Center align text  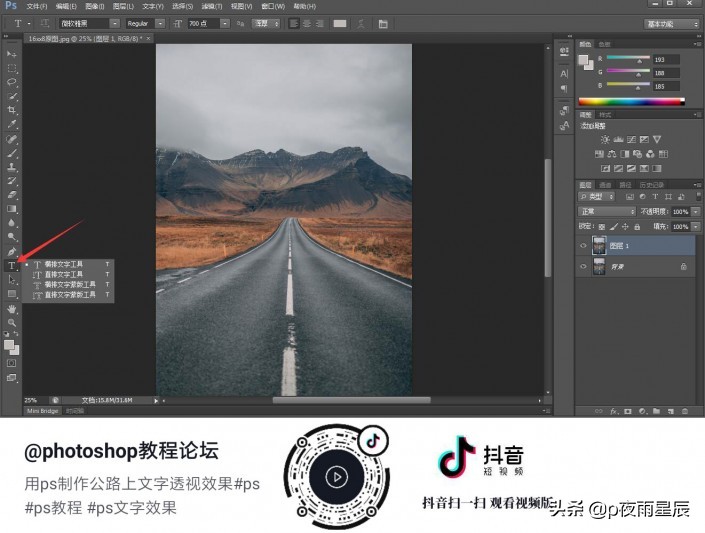click(307, 24)
